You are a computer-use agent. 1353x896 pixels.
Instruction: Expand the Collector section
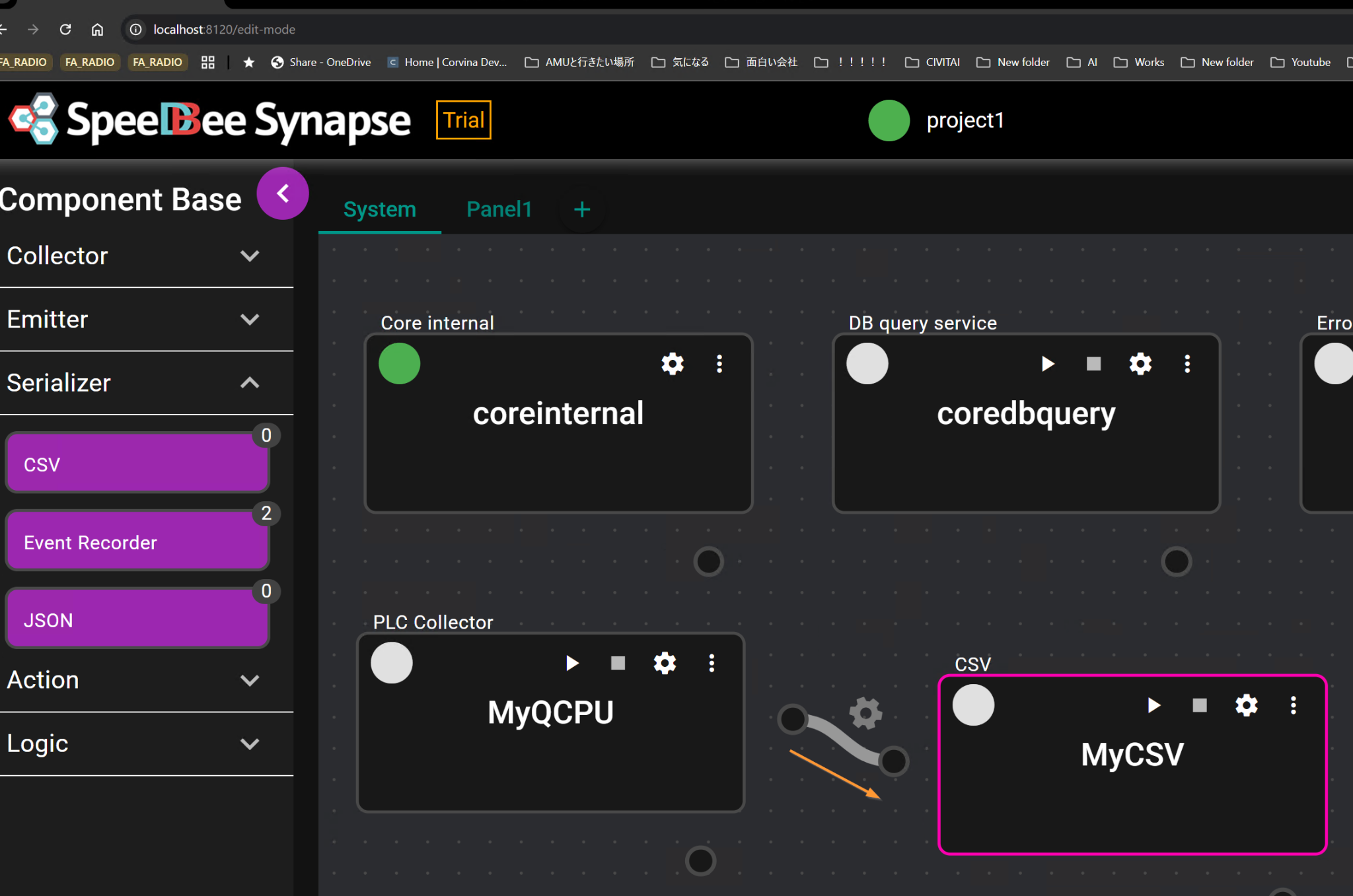tap(250, 256)
